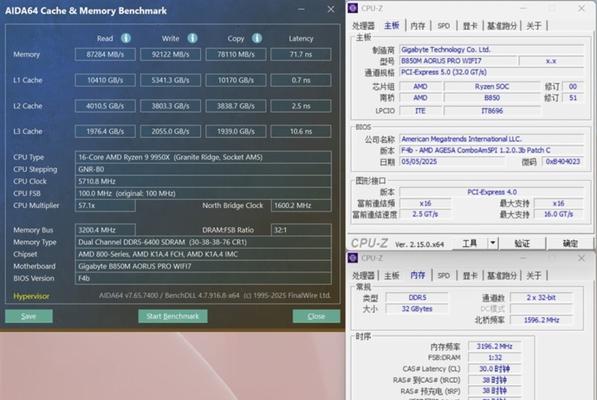Image resolution: width=597 pixels, height=400 pixels.
Task: Click the 工具 button in upper CPU-Z
Action: pyautogui.click(x=470, y=243)
